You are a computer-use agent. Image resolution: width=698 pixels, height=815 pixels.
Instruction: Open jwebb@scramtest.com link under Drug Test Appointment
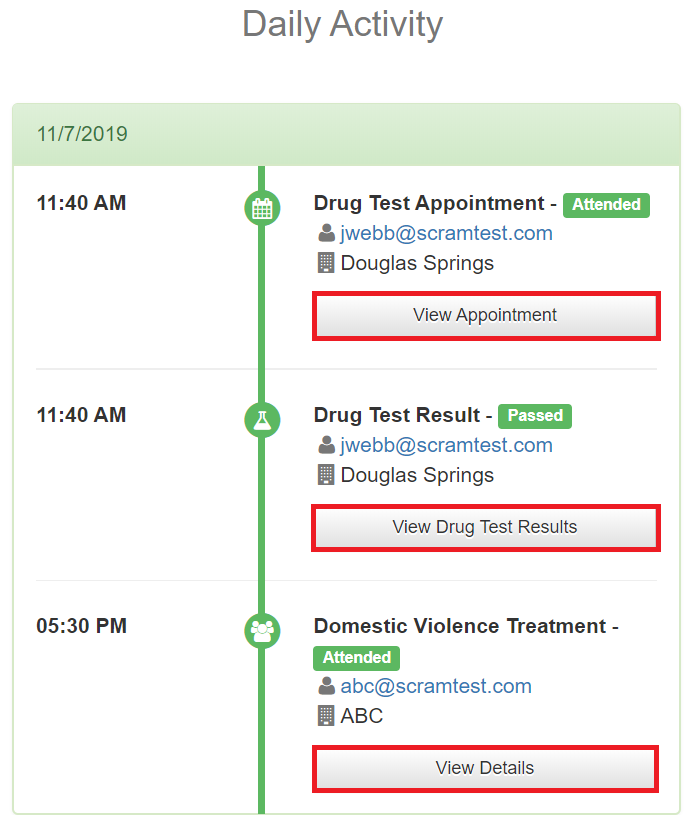446,234
